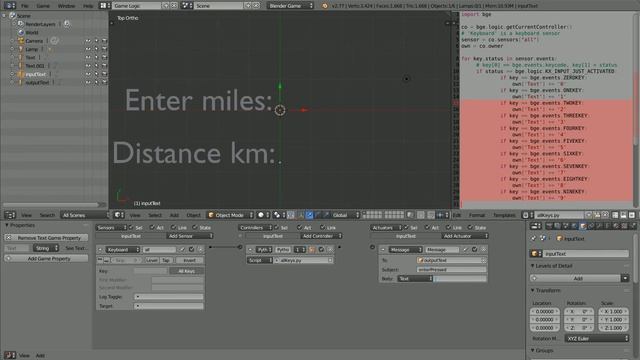The width and height of the screenshot is (640, 360).
Task: Toggle renderability of outputText in outliner
Action: [104, 82]
